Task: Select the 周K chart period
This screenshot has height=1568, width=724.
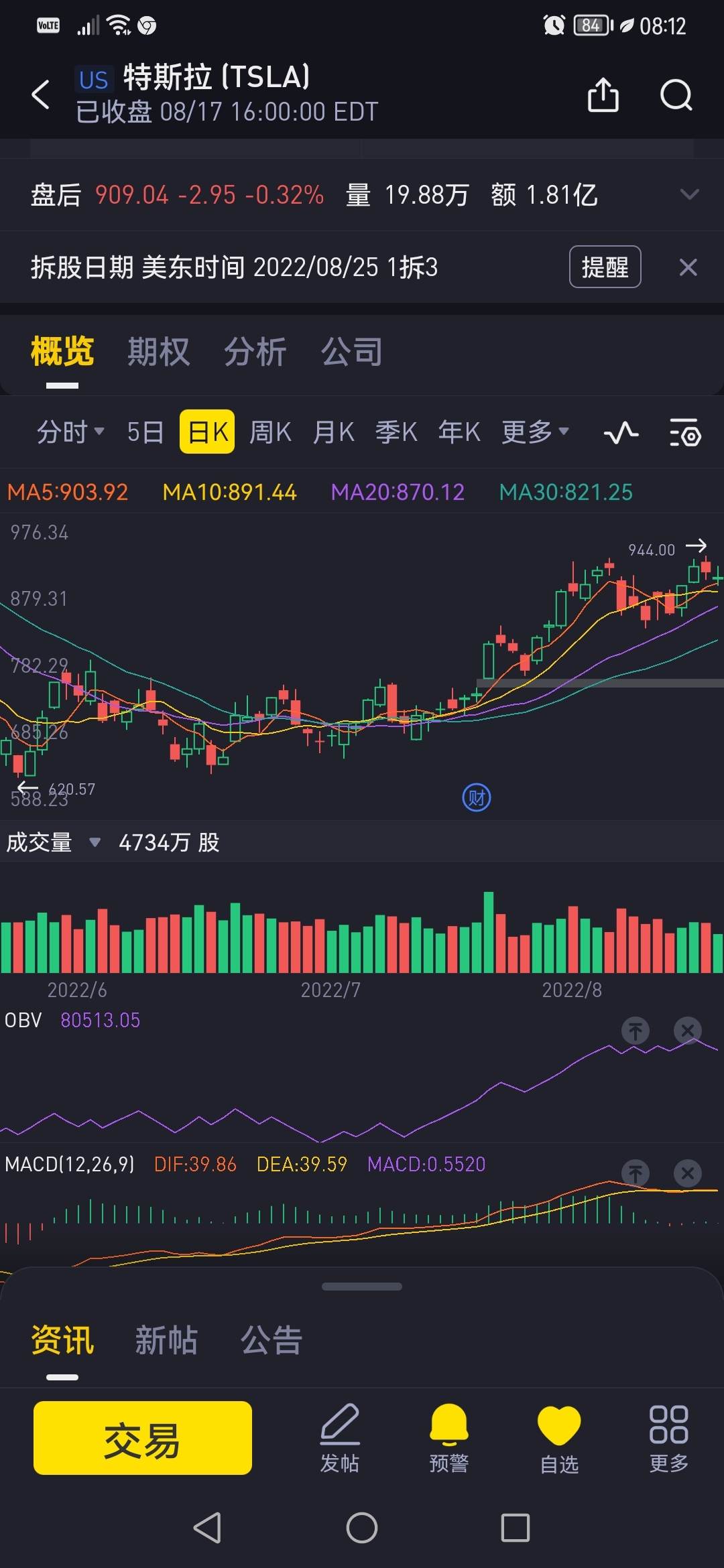Action: [x=270, y=432]
